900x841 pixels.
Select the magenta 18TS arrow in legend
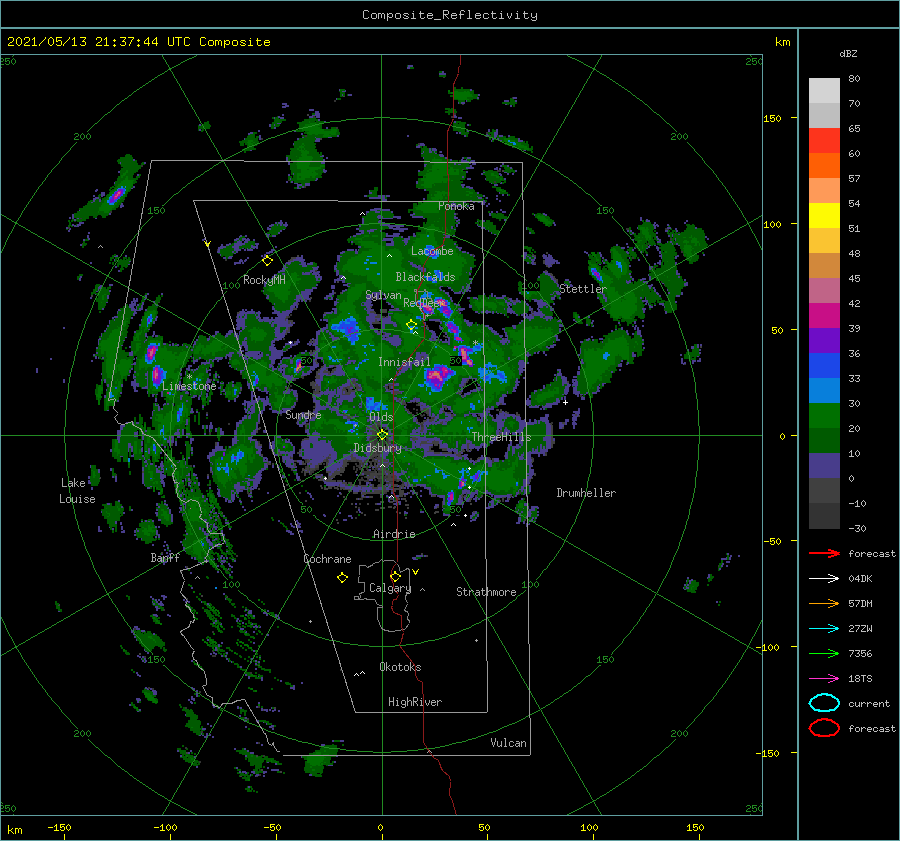pyautogui.click(x=824, y=679)
